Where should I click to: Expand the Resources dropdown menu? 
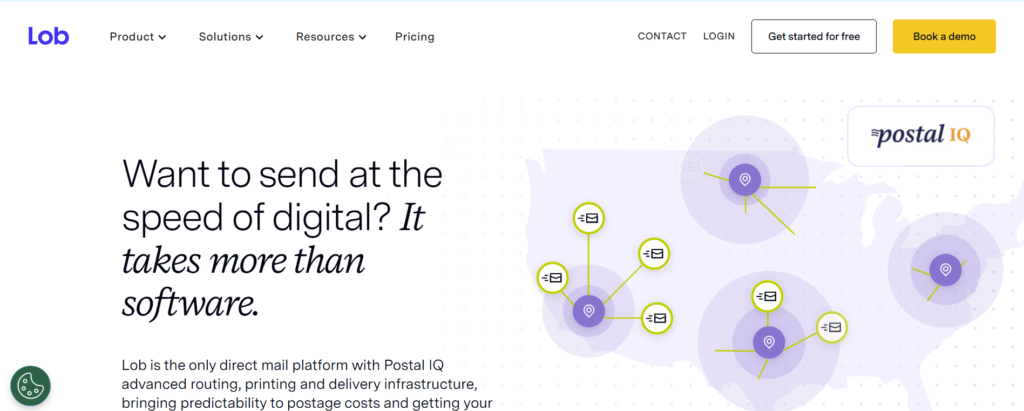coord(331,37)
